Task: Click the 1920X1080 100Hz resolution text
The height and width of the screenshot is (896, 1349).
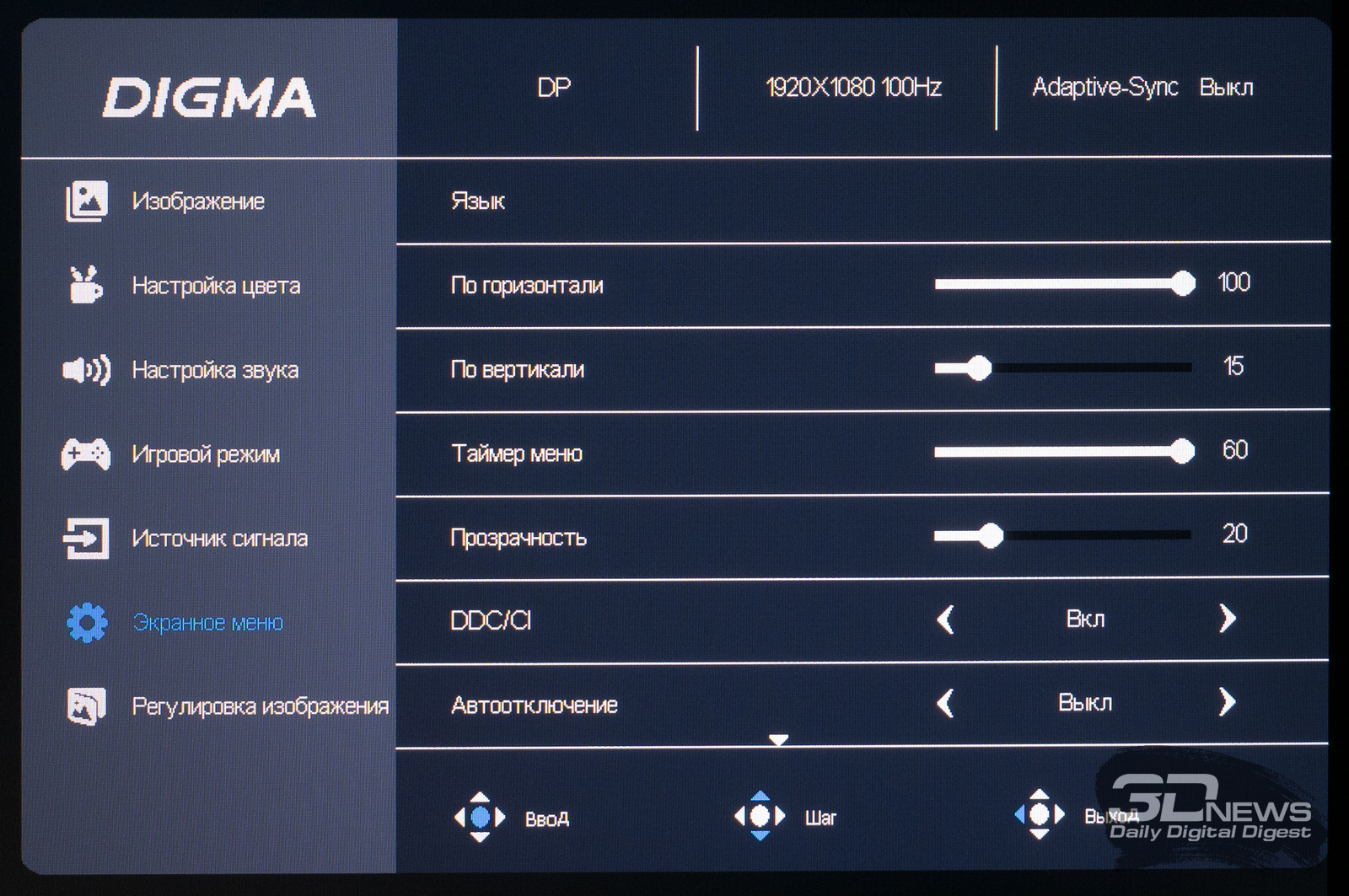Action: click(853, 87)
